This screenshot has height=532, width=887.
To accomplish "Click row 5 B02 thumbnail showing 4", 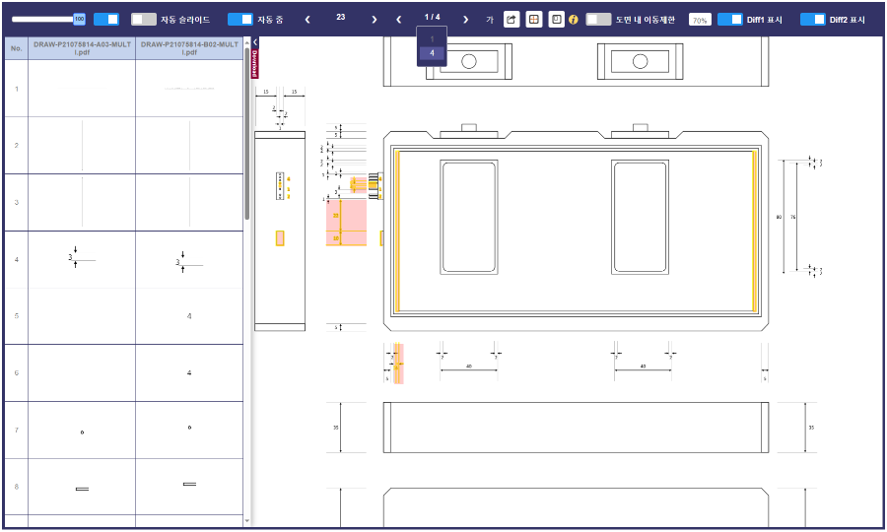I will 190,316.
